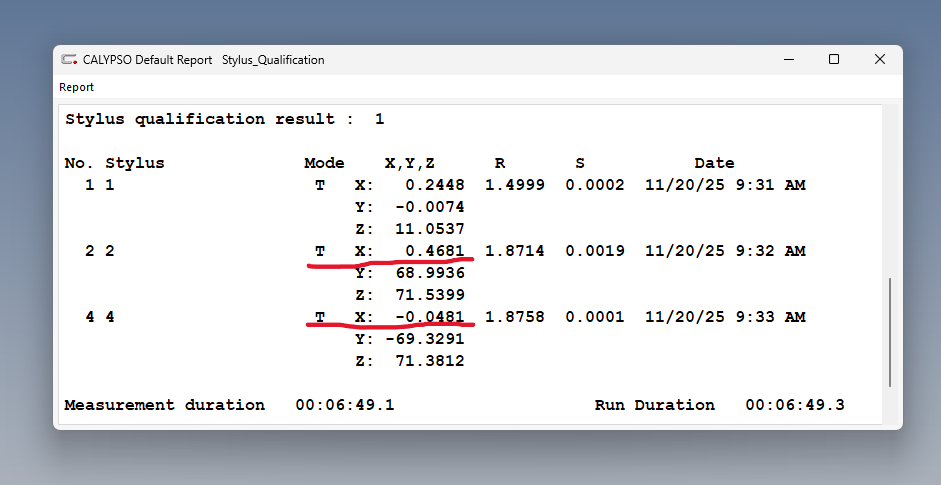
Task: Minimize the CALYPSO Default Report window
Action: click(x=789, y=59)
